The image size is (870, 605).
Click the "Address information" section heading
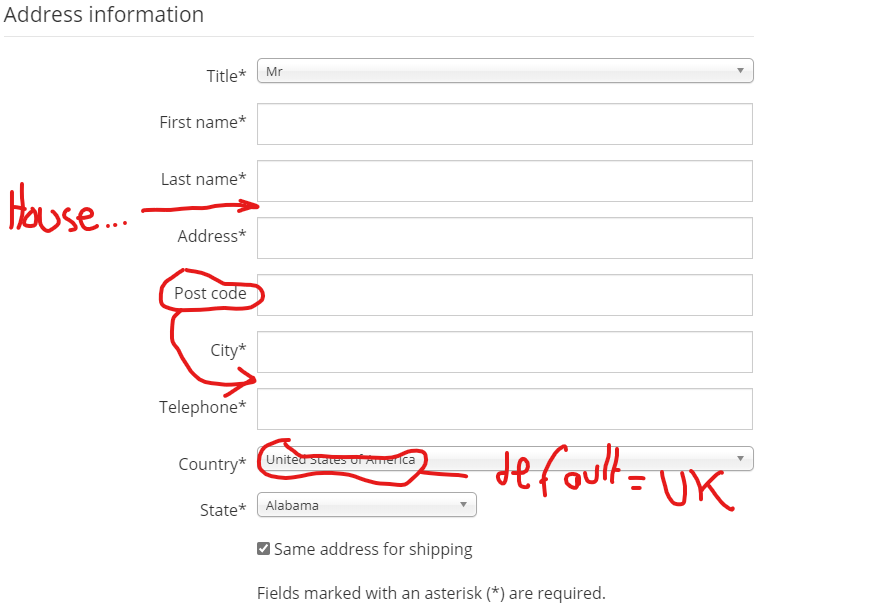click(x=104, y=15)
